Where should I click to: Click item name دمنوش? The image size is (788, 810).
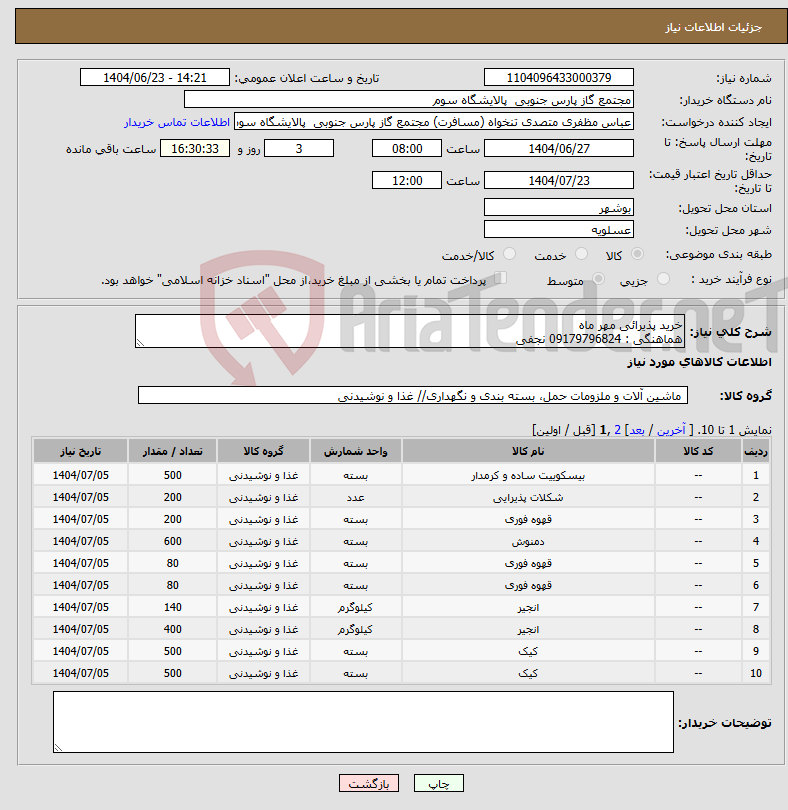(528, 541)
